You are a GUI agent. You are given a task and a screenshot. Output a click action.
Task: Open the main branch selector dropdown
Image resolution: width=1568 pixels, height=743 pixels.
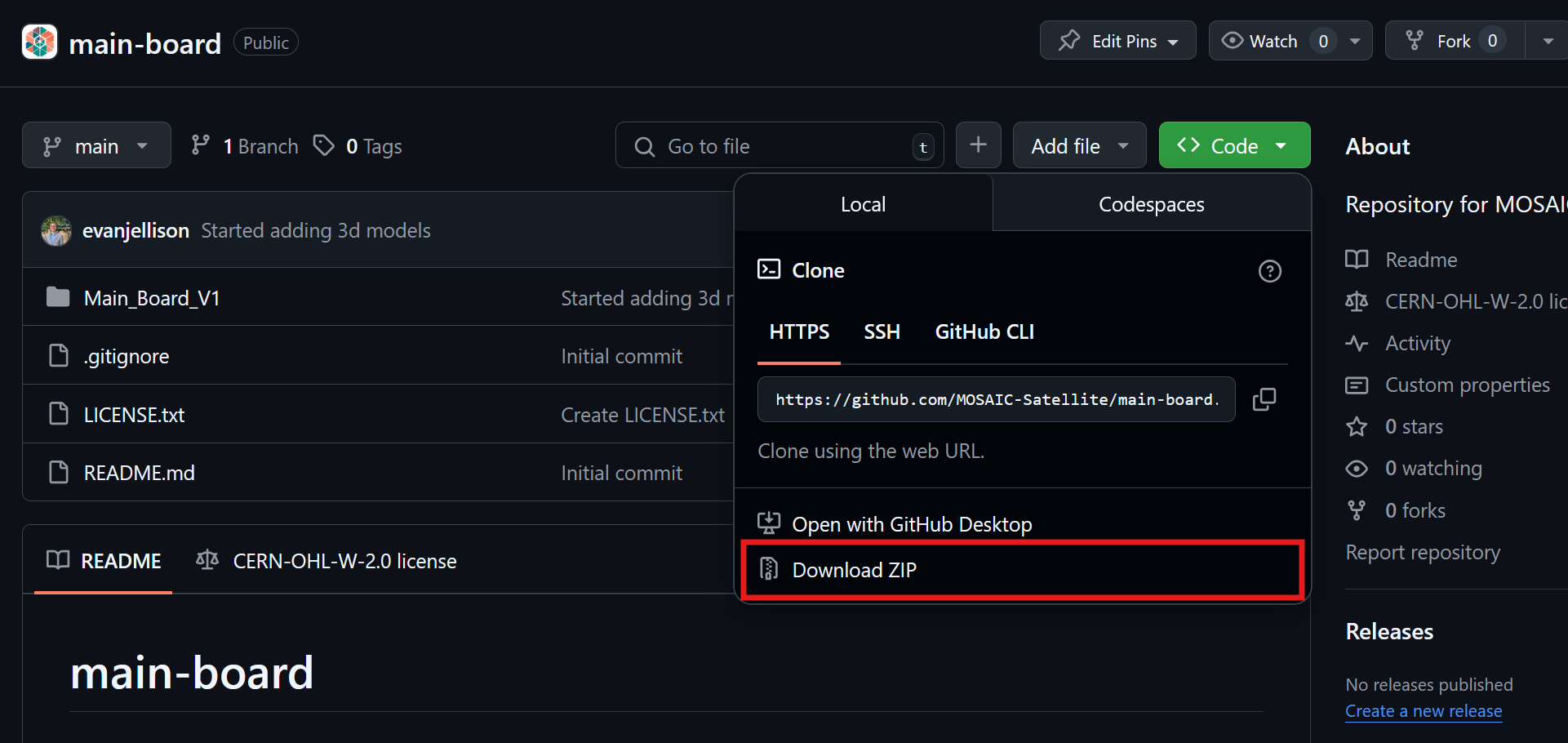pos(96,145)
